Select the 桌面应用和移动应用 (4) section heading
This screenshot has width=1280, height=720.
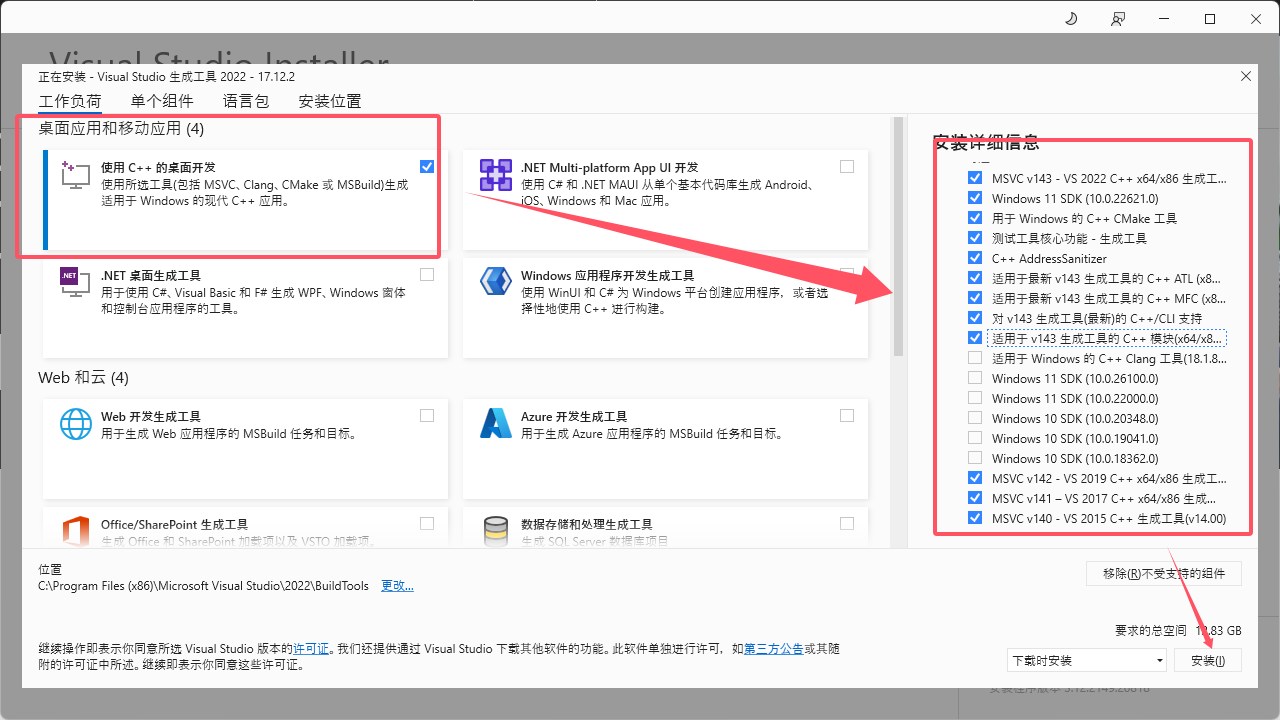(x=121, y=128)
